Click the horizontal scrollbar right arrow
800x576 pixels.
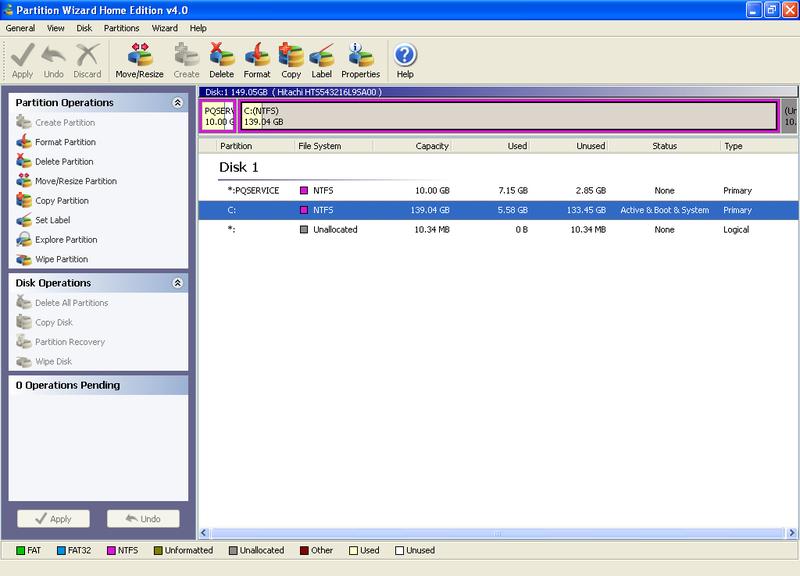tap(792, 533)
